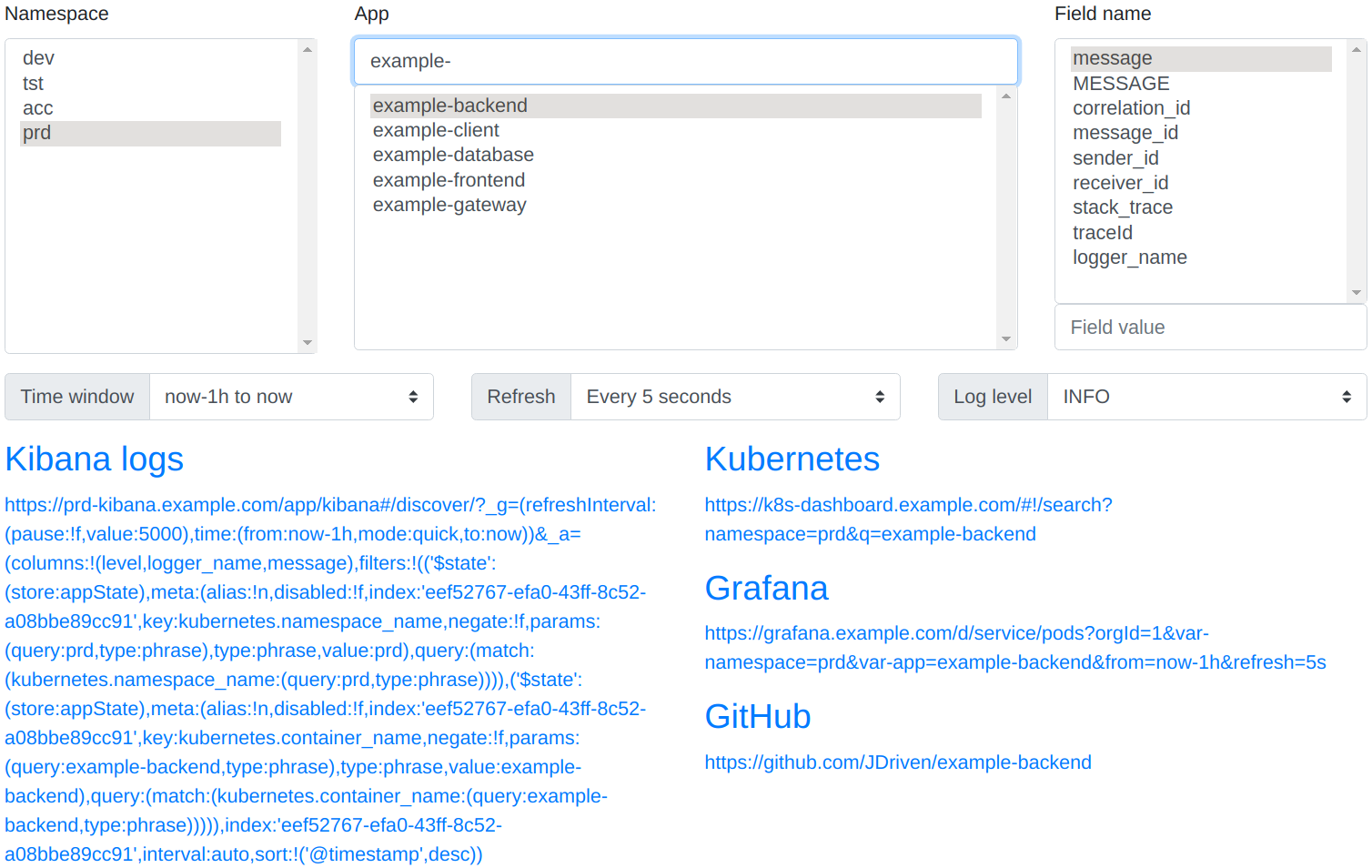This screenshot has height=868, width=1372.
Task: Open the grafana.example.com pods URL link
Action: (x=1015, y=648)
